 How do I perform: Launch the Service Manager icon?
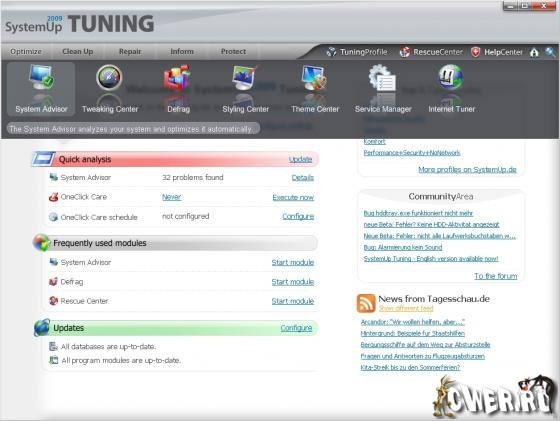coord(382,77)
